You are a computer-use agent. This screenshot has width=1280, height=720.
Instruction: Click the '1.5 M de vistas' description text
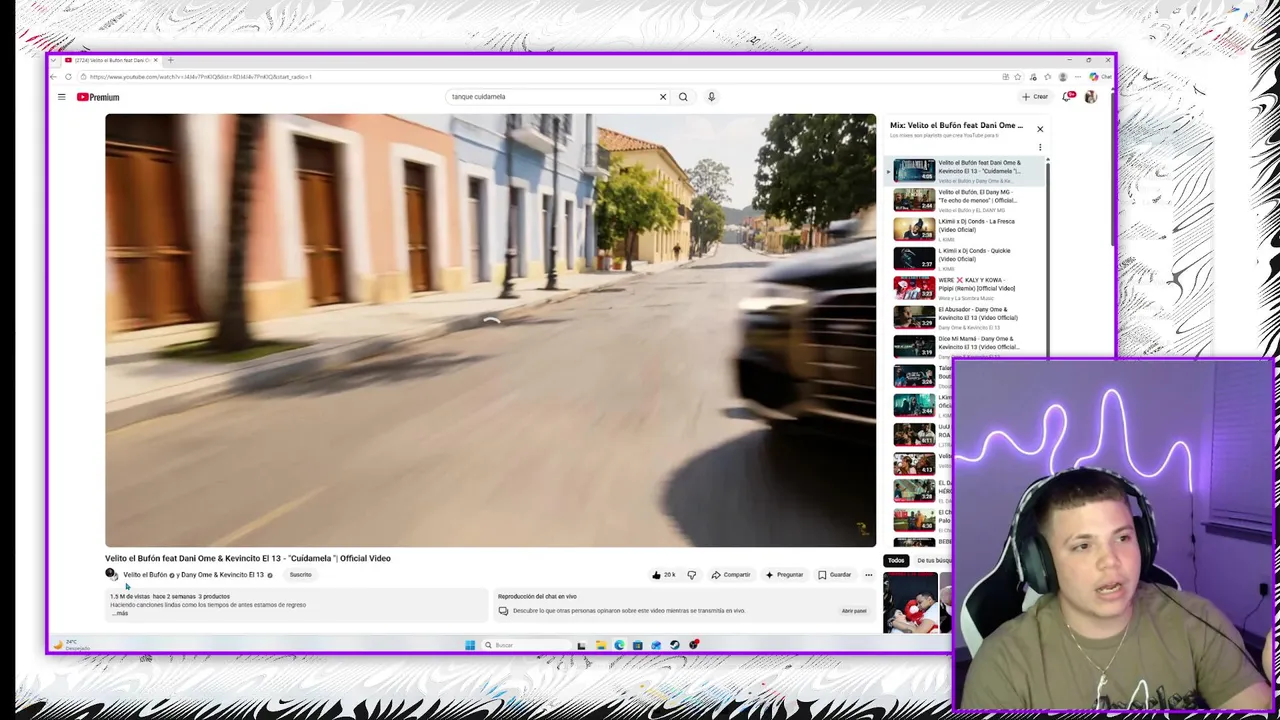click(x=130, y=597)
